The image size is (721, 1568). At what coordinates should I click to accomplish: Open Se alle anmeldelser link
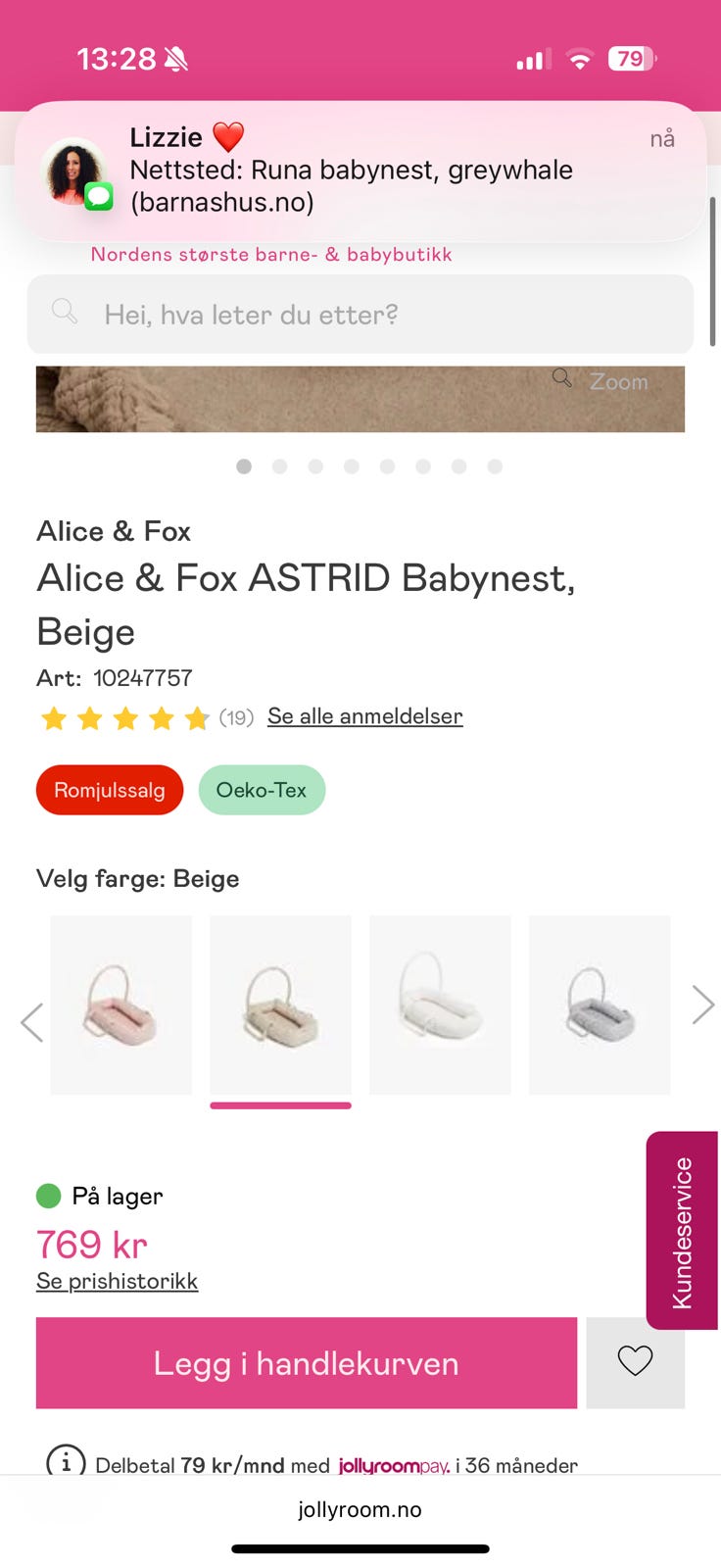[x=364, y=716]
